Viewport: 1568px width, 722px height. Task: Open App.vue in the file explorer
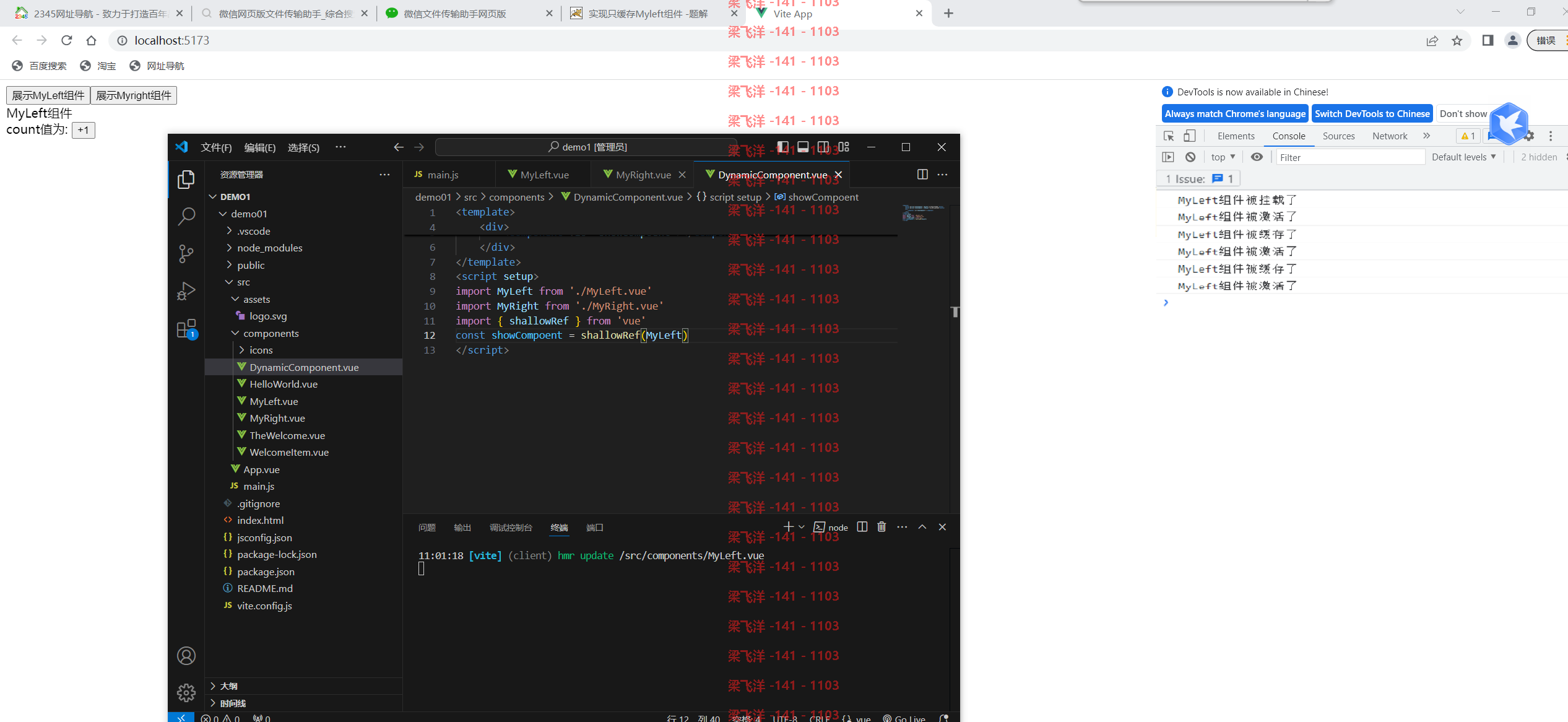click(261, 469)
